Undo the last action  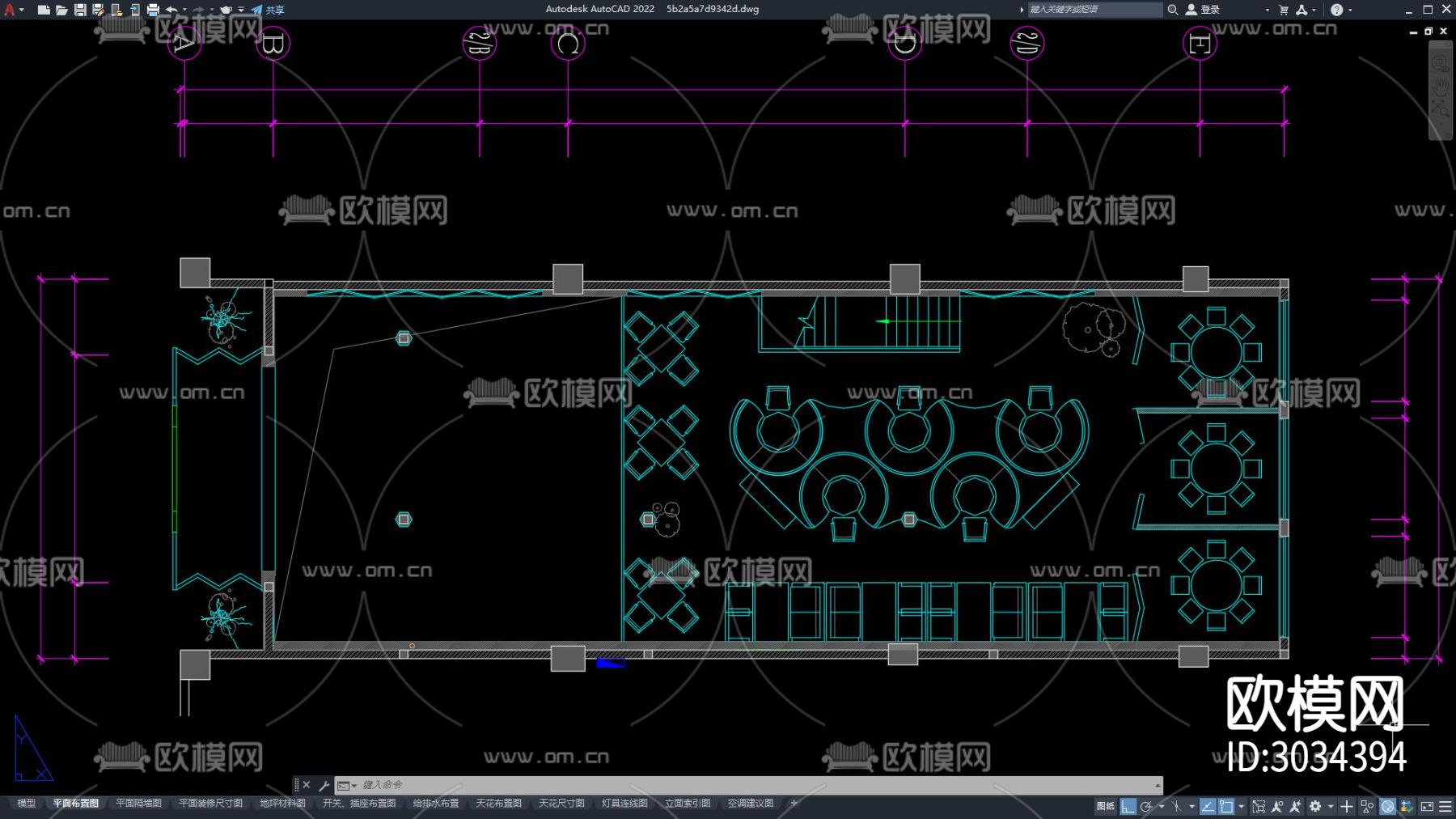(171, 10)
